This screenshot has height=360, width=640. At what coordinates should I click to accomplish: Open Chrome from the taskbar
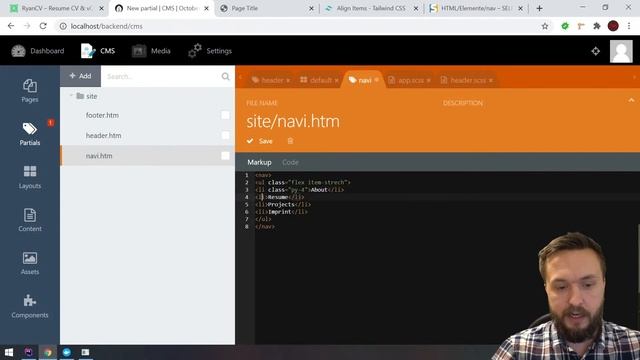[x=48, y=352]
